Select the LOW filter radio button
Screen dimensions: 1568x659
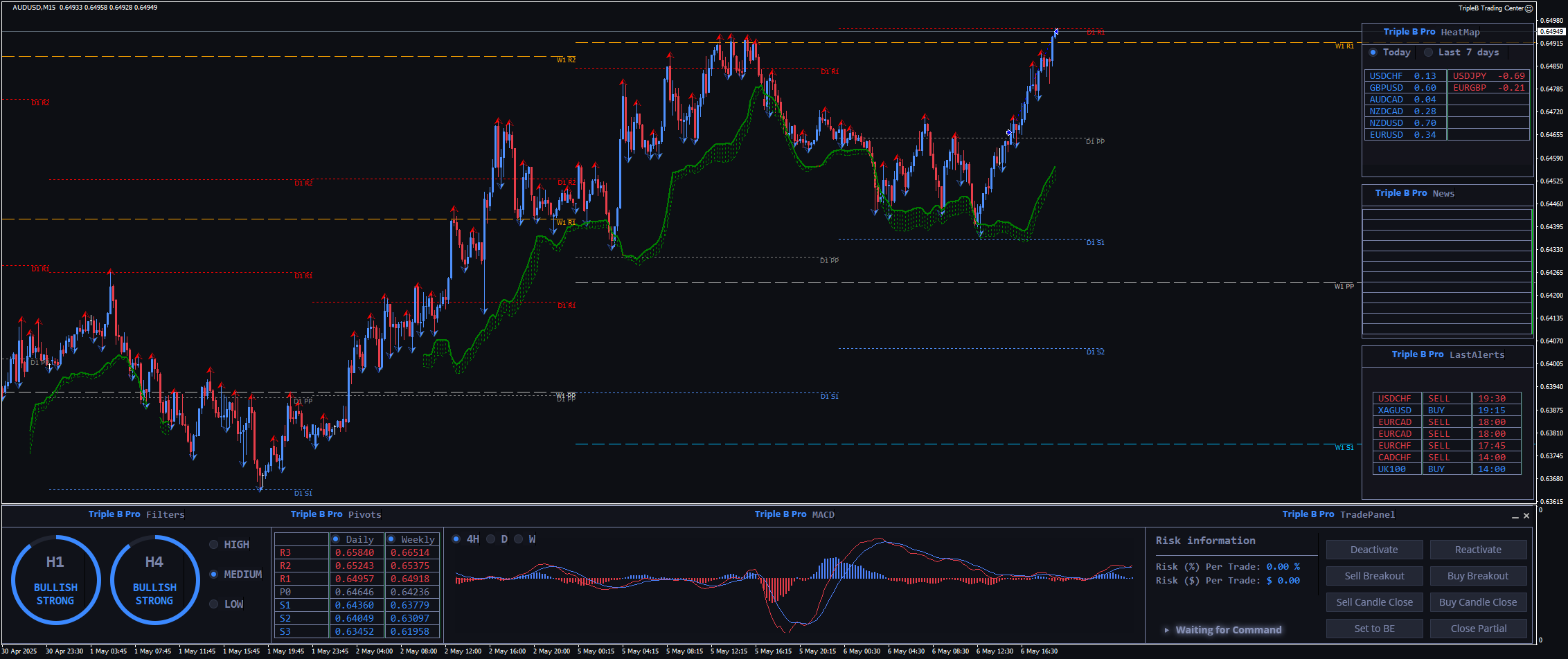tap(214, 604)
